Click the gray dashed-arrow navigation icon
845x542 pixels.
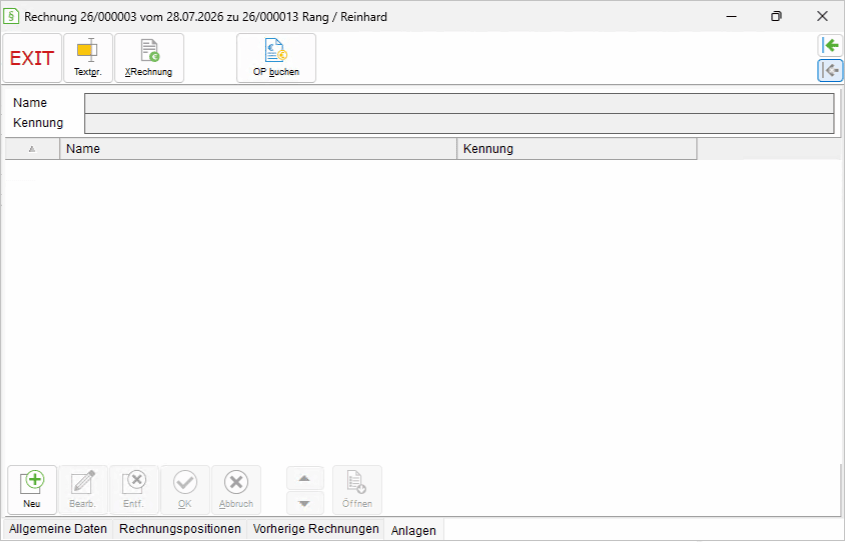[x=830, y=71]
